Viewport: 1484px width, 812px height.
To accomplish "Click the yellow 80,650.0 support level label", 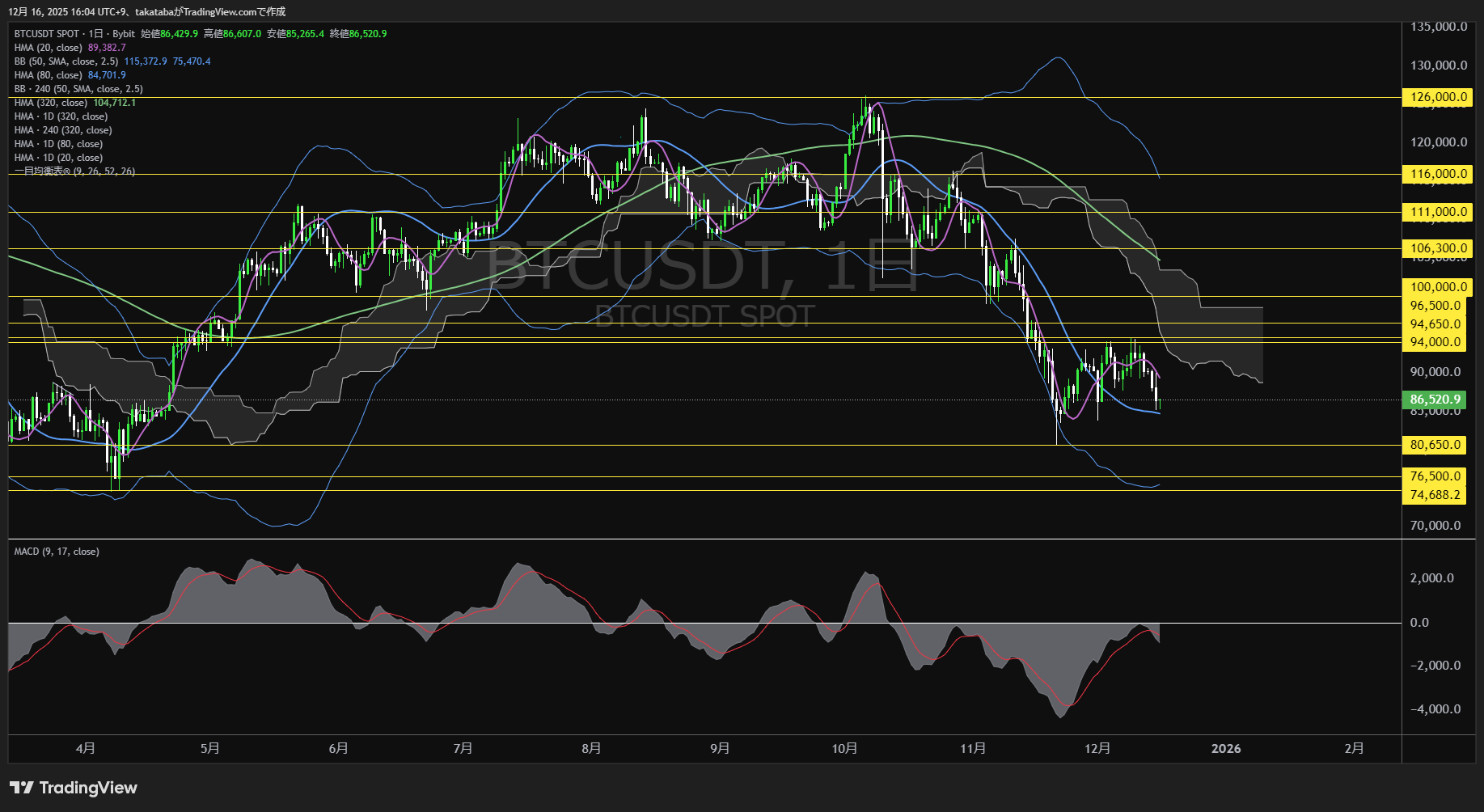I will pos(1436,445).
